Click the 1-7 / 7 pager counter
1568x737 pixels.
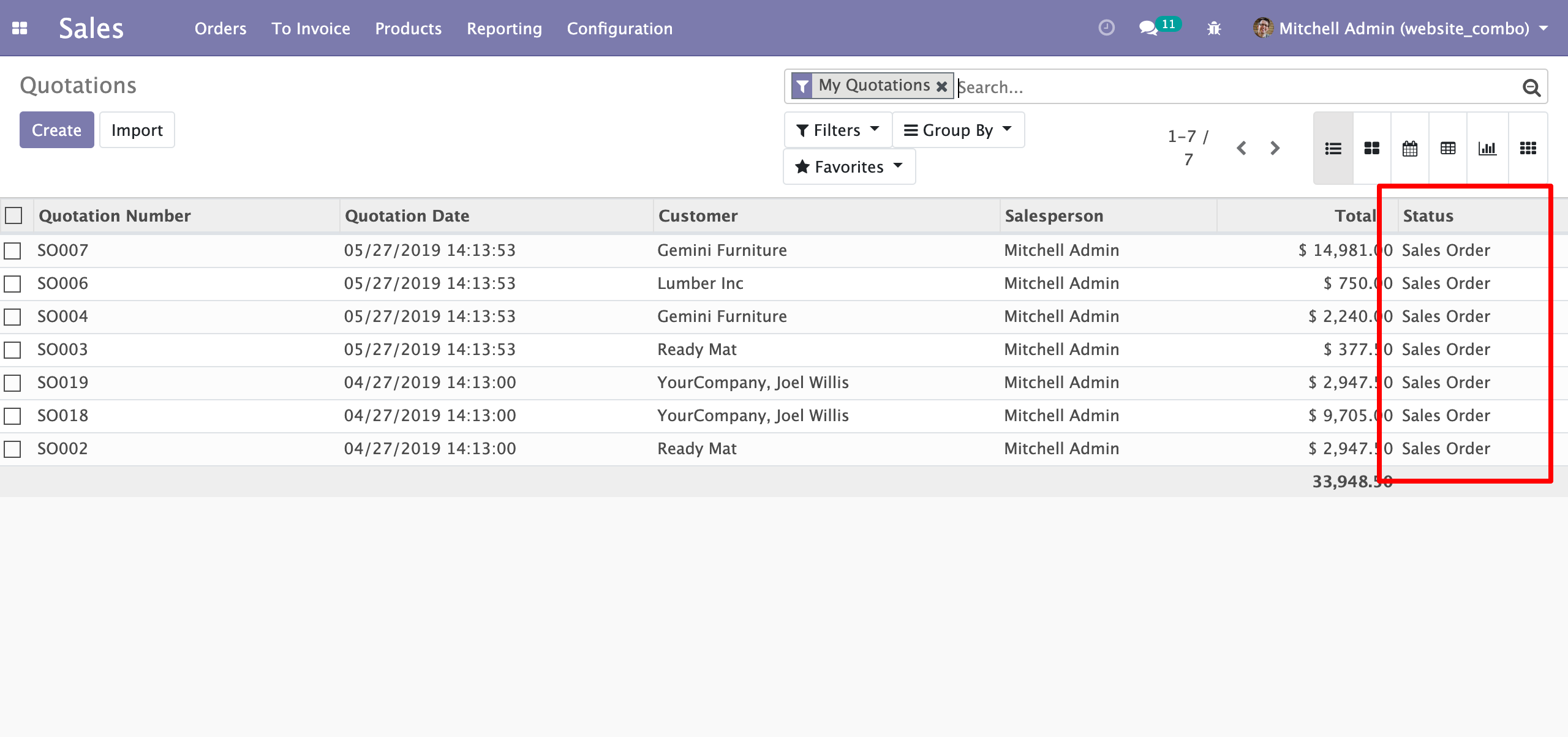1188,148
